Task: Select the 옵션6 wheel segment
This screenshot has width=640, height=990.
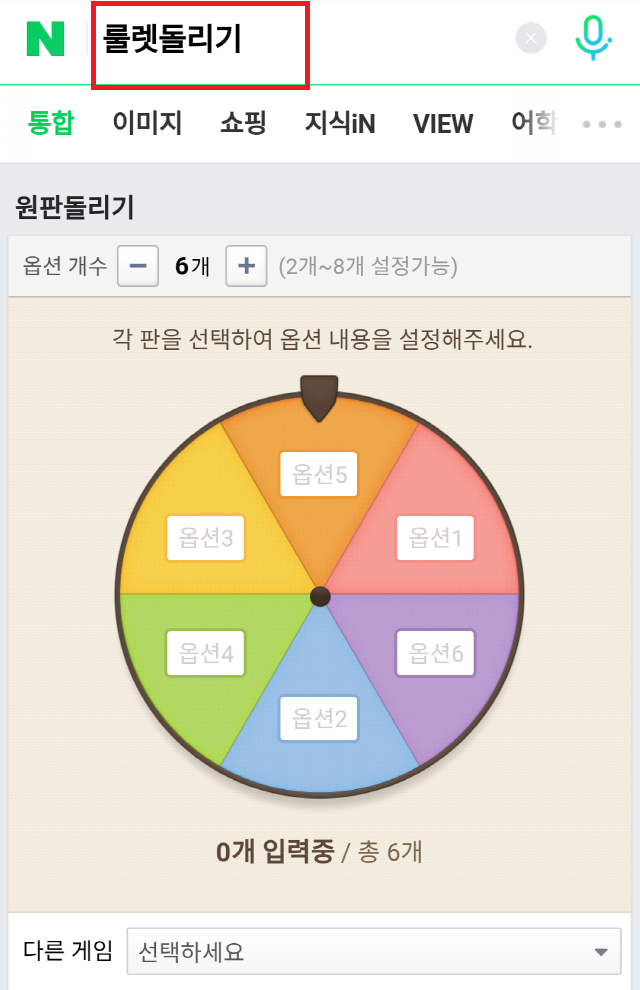Action: [435, 655]
